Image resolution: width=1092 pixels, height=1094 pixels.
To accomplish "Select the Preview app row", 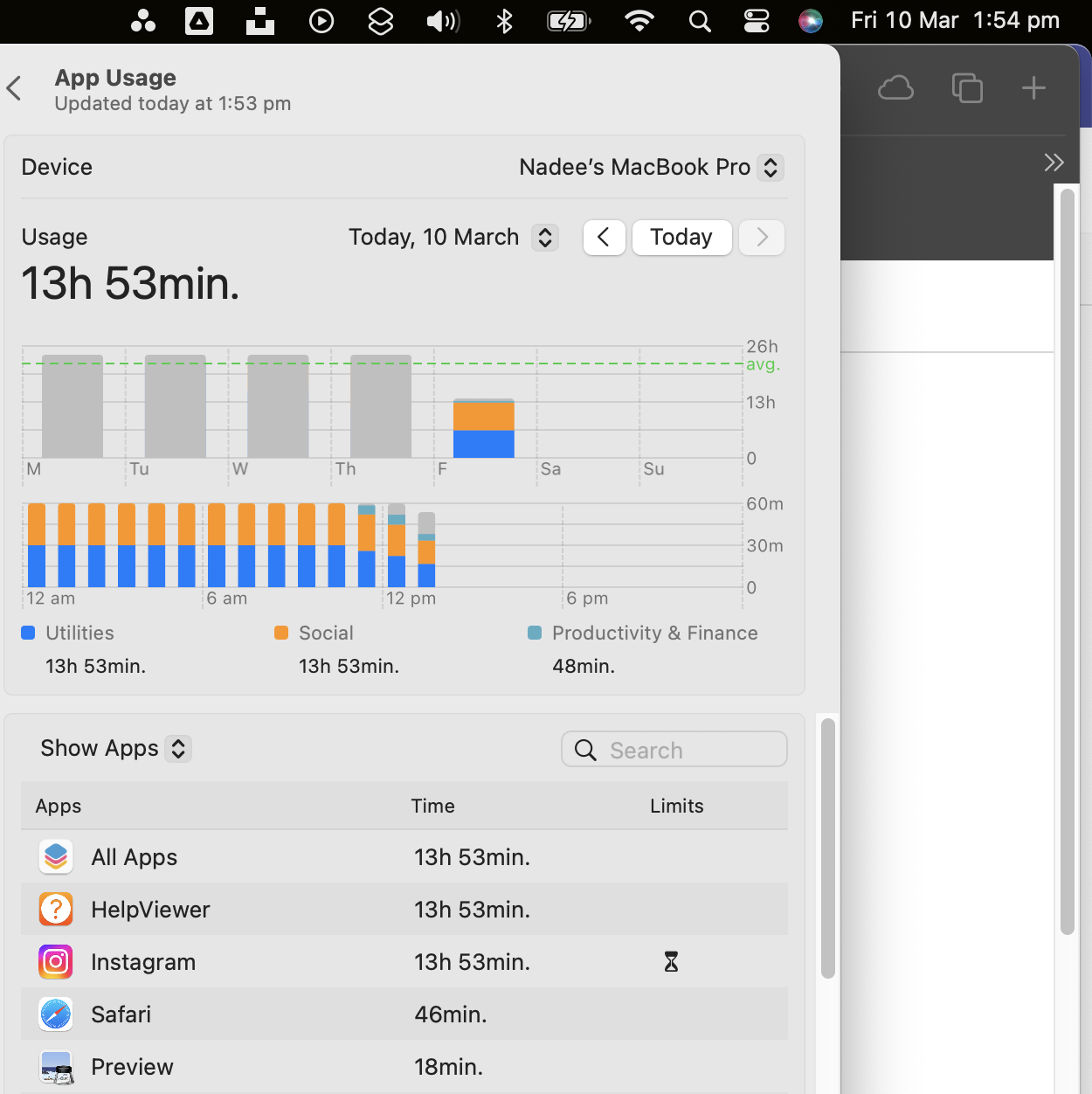I will tap(404, 1067).
